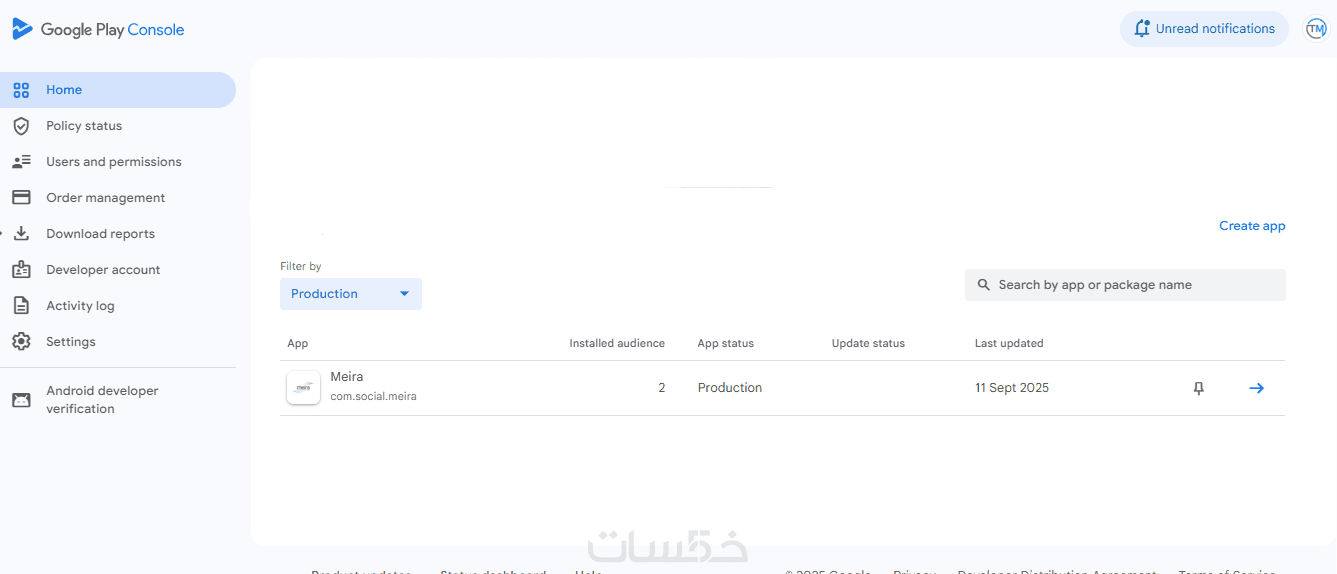Click the search magnifier icon
The width and height of the screenshot is (1337, 574).
984,285
